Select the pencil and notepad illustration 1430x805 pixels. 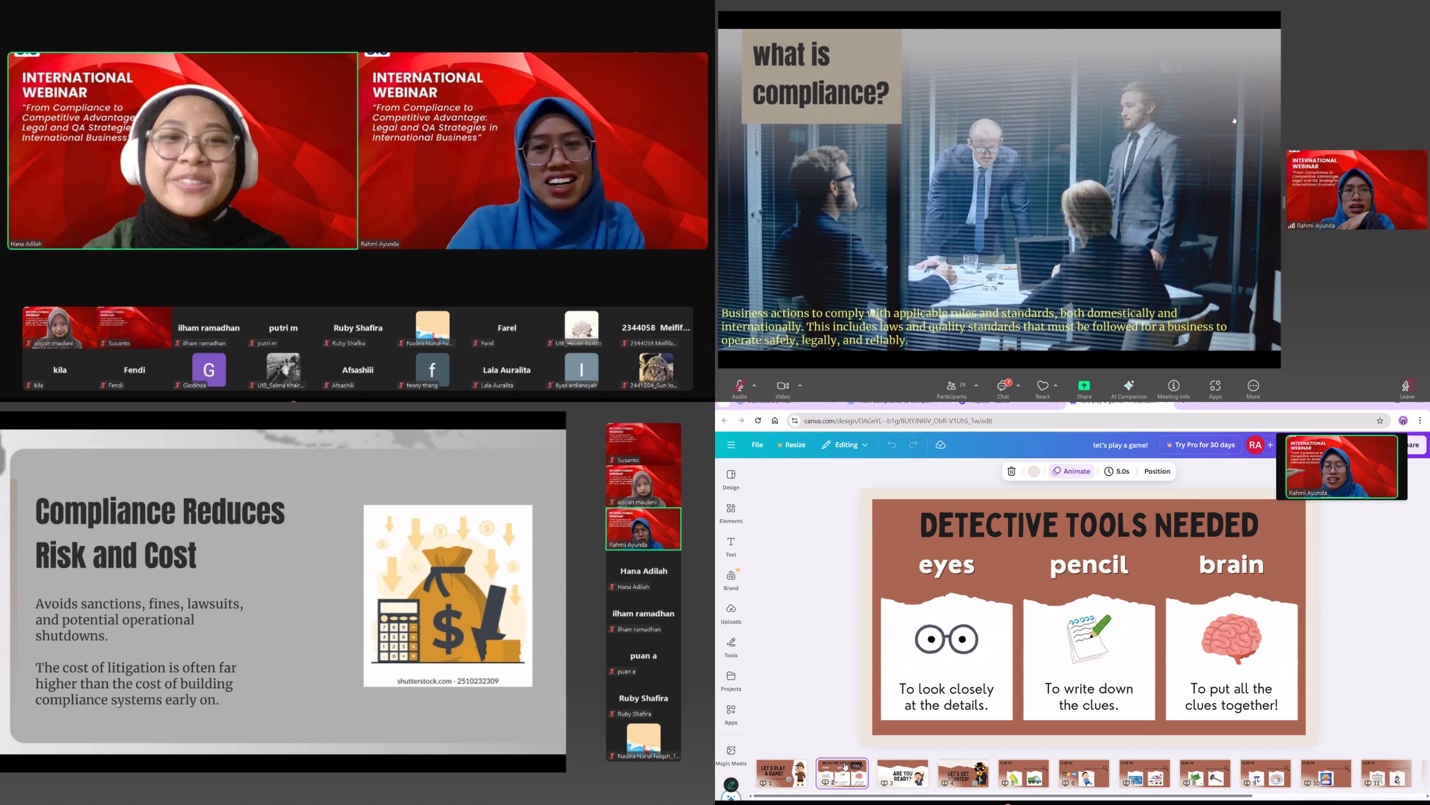coord(1088,639)
